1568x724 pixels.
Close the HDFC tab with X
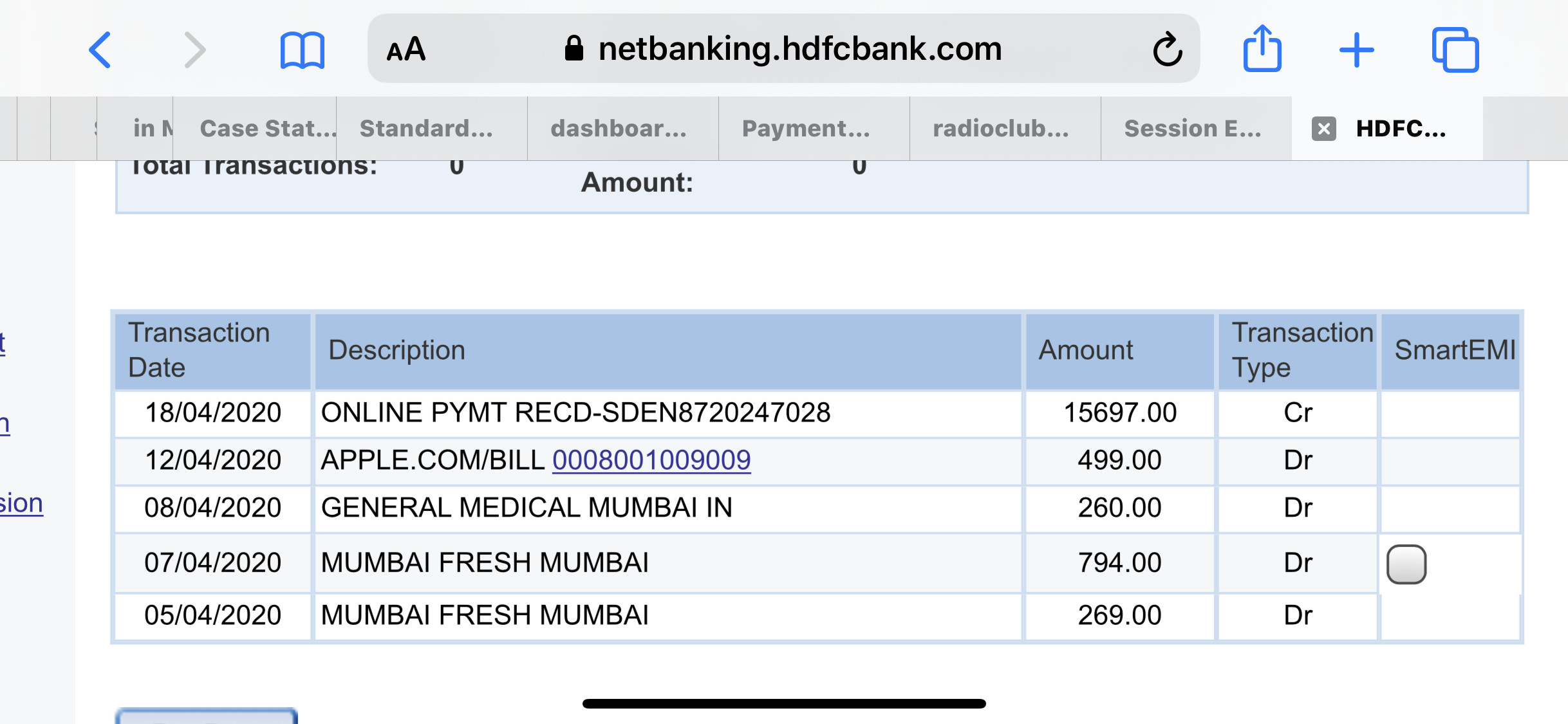[x=1324, y=129]
